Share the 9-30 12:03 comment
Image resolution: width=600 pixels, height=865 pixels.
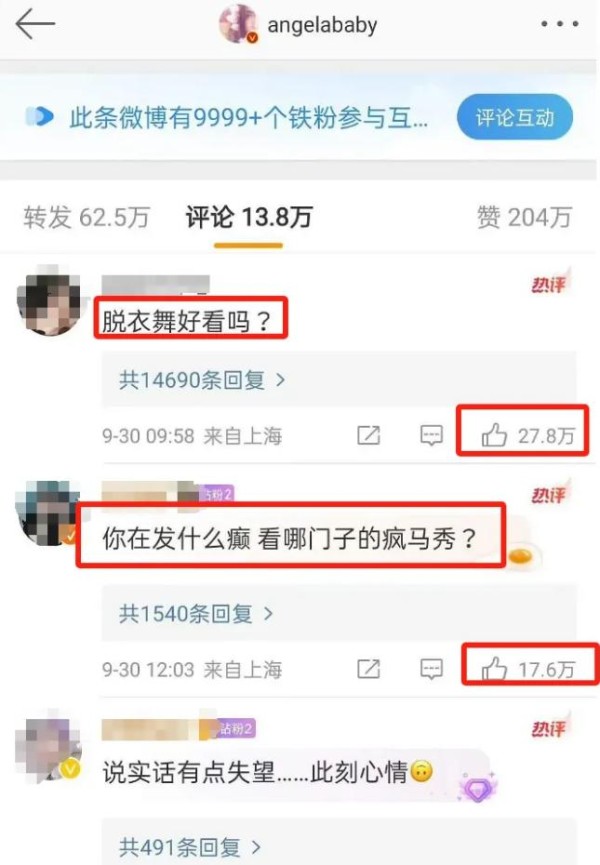tap(368, 669)
